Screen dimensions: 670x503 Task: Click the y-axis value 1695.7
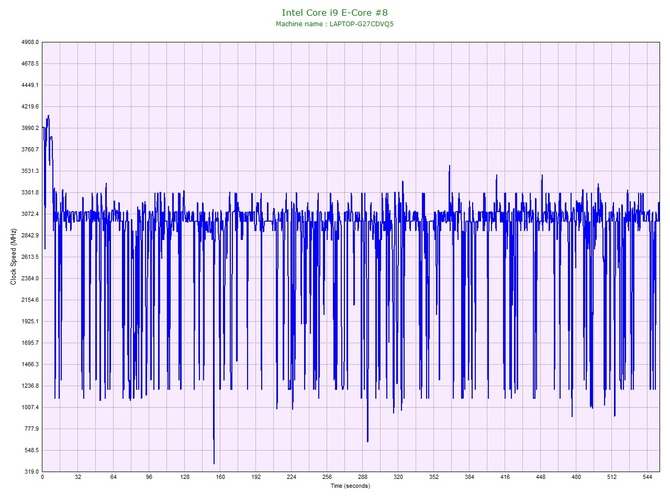click(x=30, y=343)
